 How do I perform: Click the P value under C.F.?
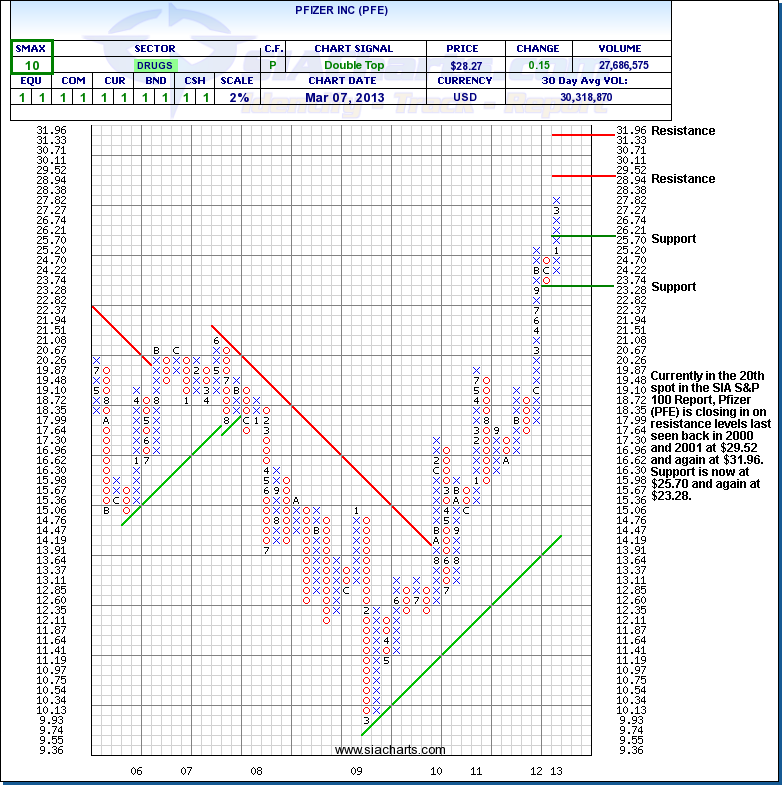[272, 65]
